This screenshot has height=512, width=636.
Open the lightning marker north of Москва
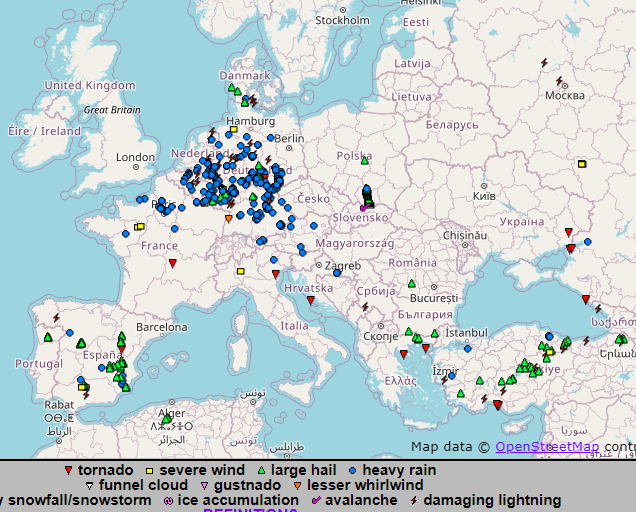click(x=544, y=63)
